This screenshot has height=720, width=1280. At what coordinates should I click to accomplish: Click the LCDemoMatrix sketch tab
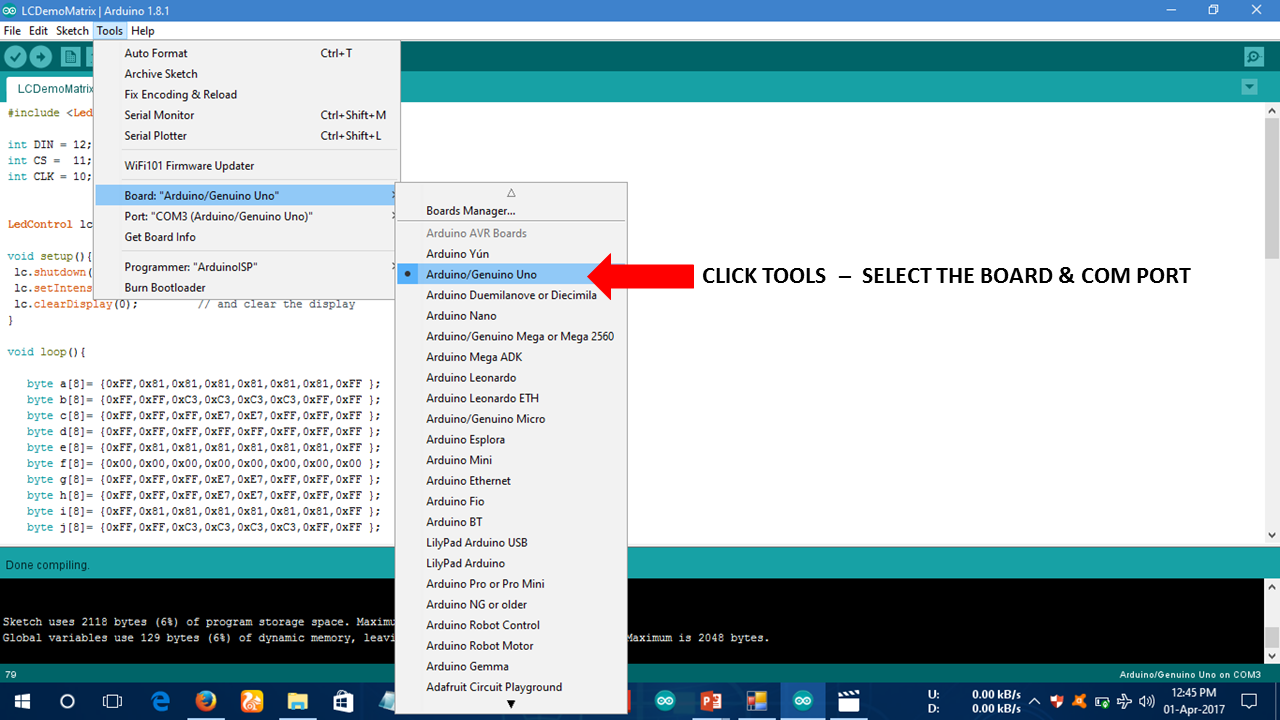(50, 88)
